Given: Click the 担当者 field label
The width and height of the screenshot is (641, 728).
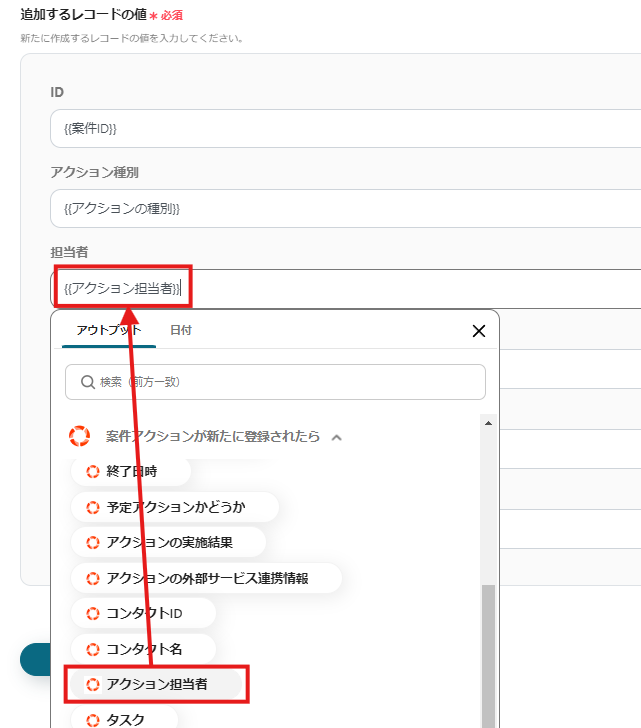Looking at the screenshot, I should pyautogui.click(x=69, y=252).
